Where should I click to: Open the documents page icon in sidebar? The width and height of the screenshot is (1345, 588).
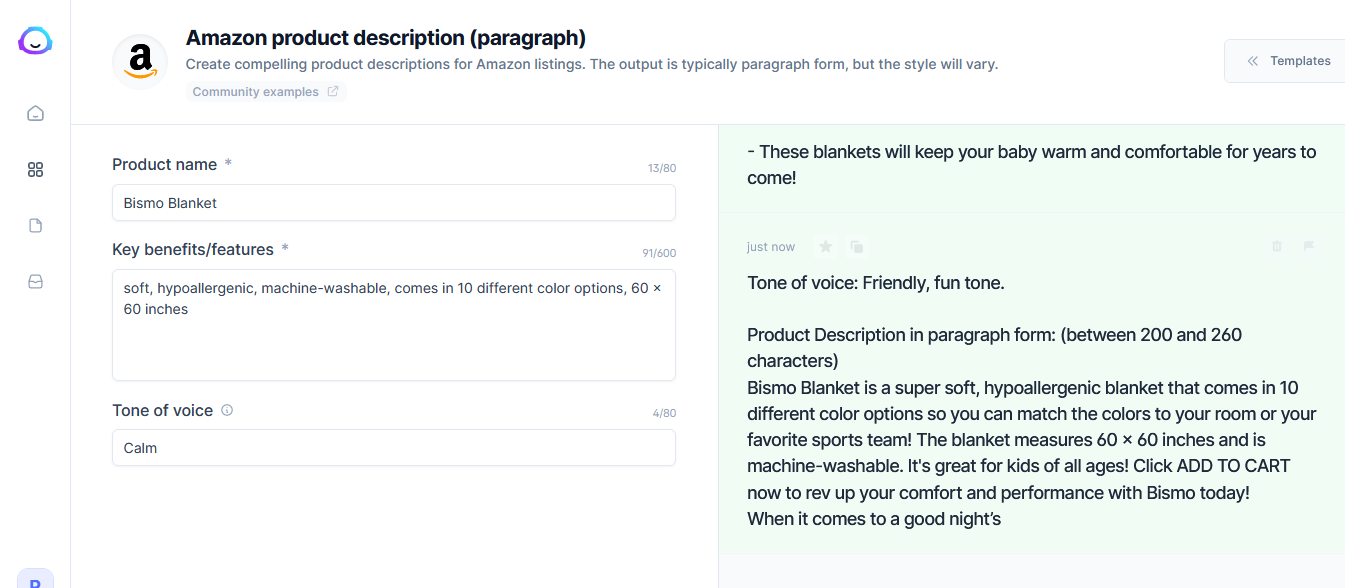click(35, 226)
